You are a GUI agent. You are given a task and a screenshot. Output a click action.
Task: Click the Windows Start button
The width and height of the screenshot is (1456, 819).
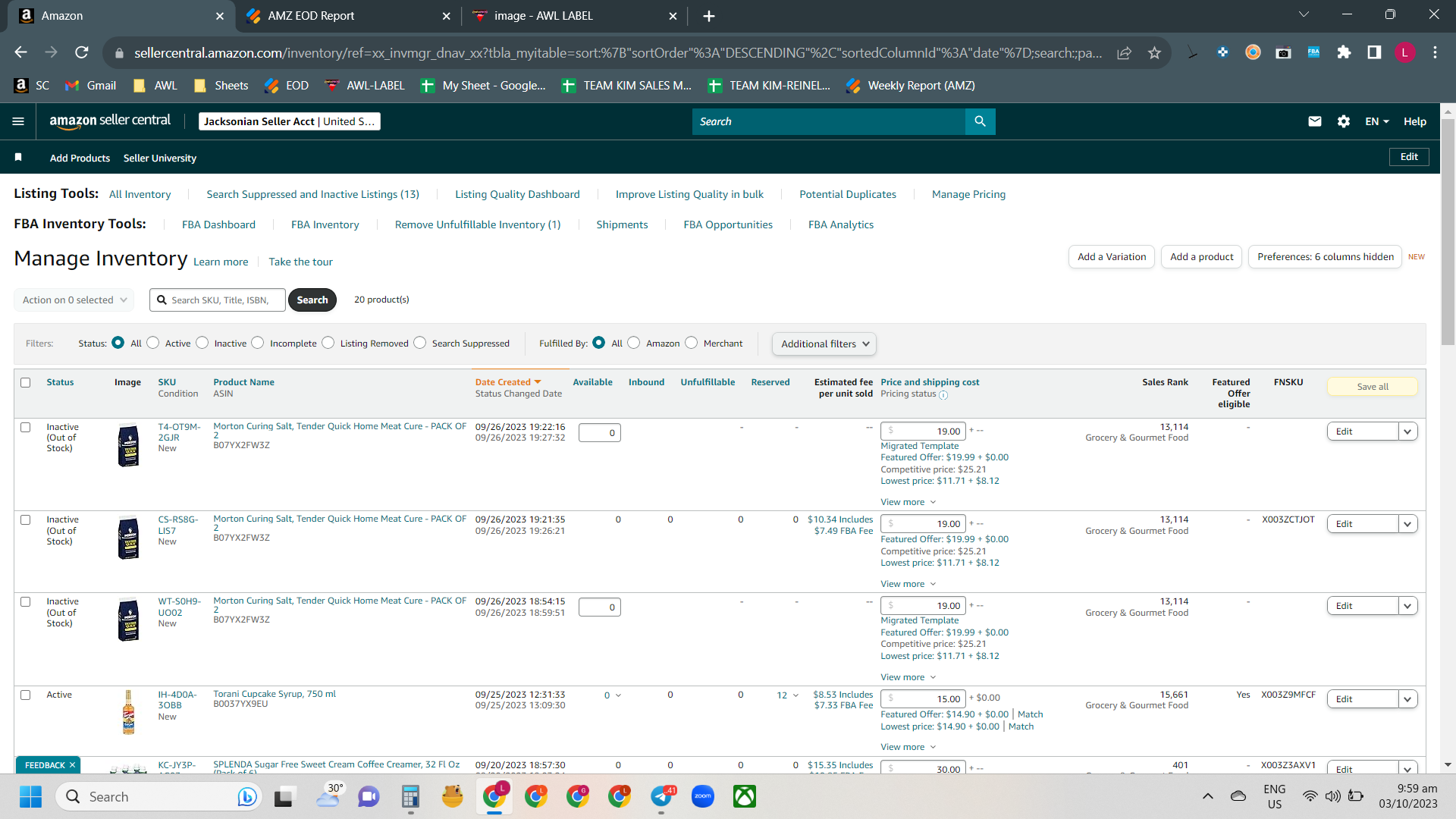(x=30, y=796)
